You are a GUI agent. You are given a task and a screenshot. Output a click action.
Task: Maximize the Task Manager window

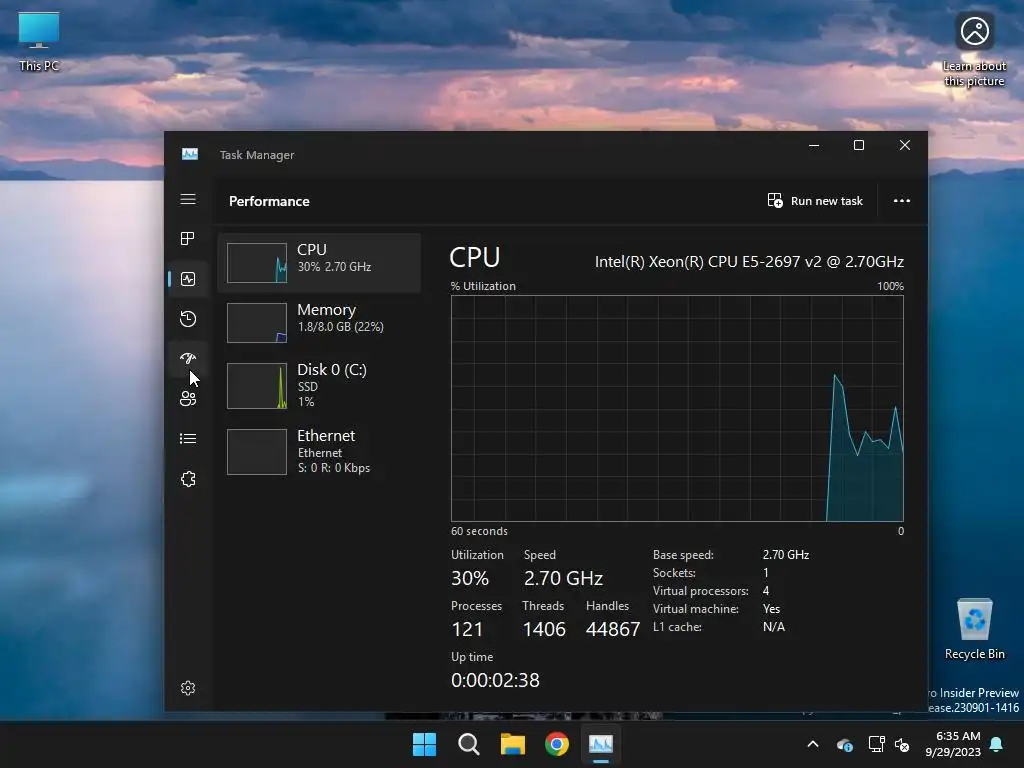[859, 145]
